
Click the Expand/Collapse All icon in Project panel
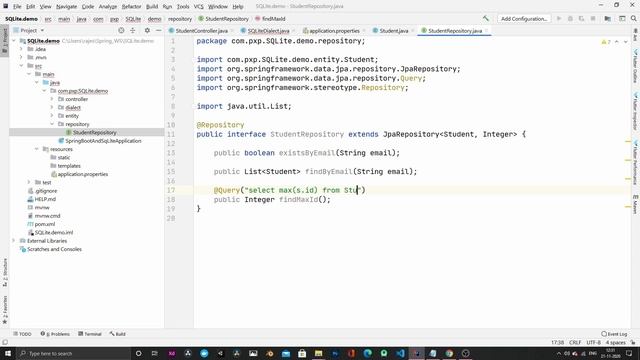click(133, 31)
